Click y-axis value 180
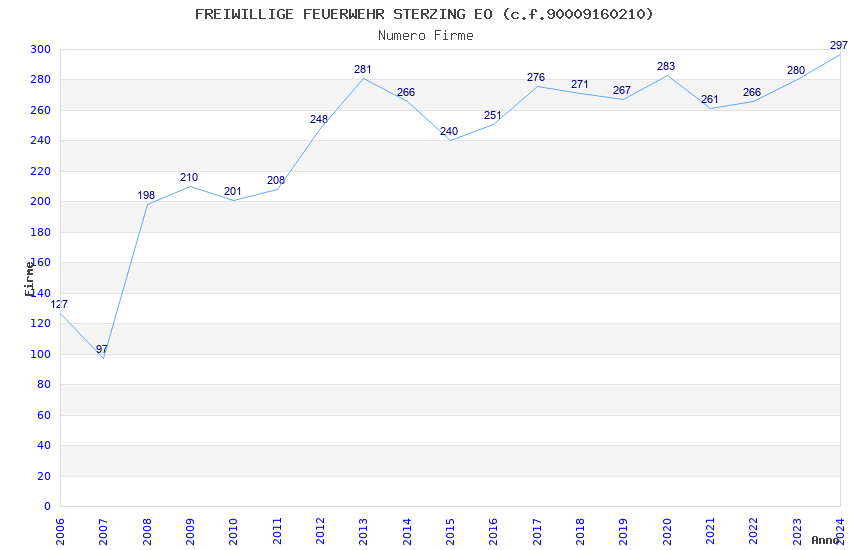This screenshot has width=850, height=550. tap(41, 232)
